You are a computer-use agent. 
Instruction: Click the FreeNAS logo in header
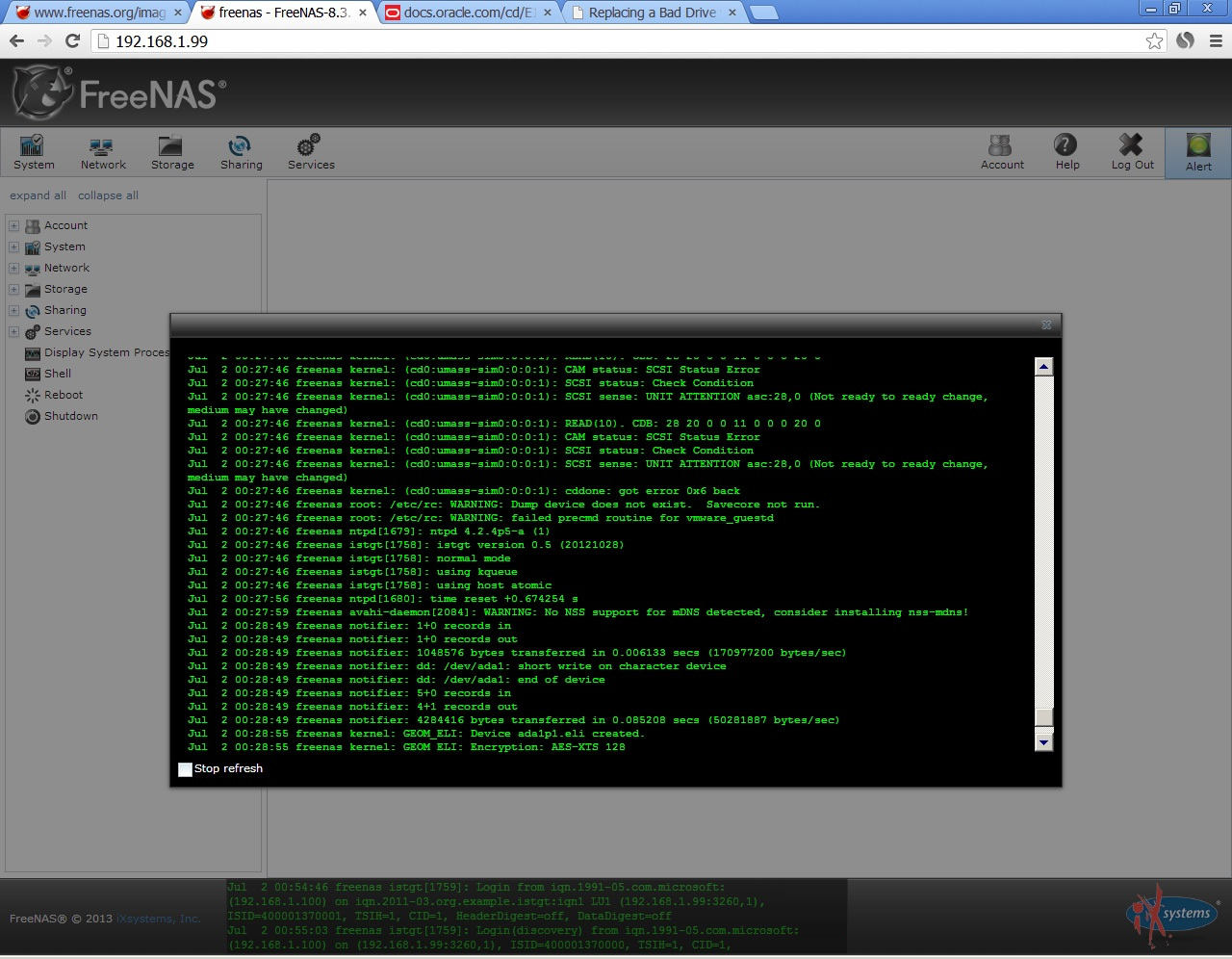pyautogui.click(x=119, y=93)
